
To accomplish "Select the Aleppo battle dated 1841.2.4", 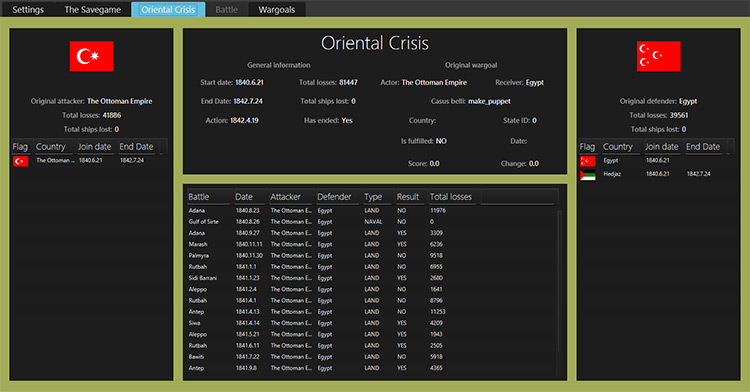I will pos(372,289).
